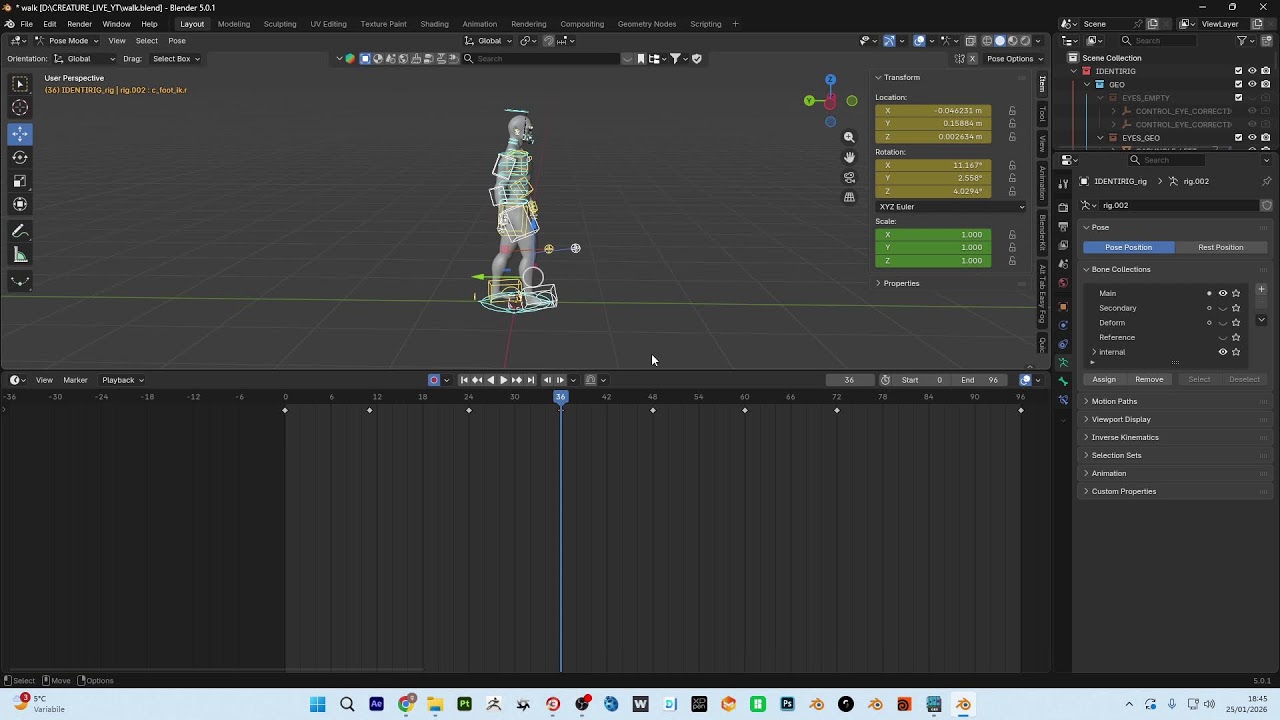Screen dimensions: 1280x720
Task: Toggle visibility of Secondary bone collection
Action: click(1222, 308)
